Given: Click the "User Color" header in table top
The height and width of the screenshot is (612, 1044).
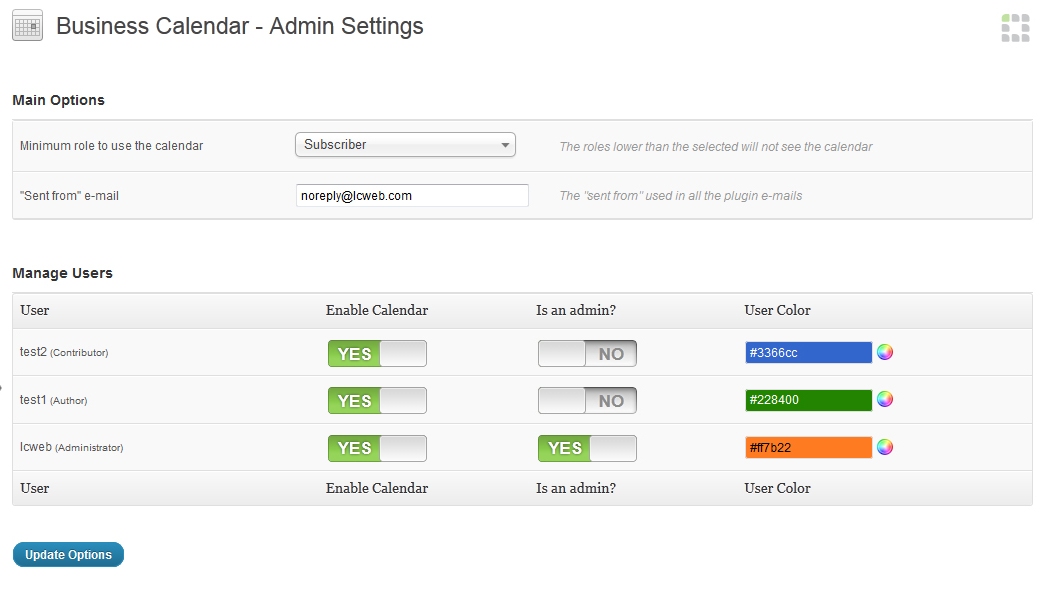Looking at the screenshot, I should click(778, 310).
